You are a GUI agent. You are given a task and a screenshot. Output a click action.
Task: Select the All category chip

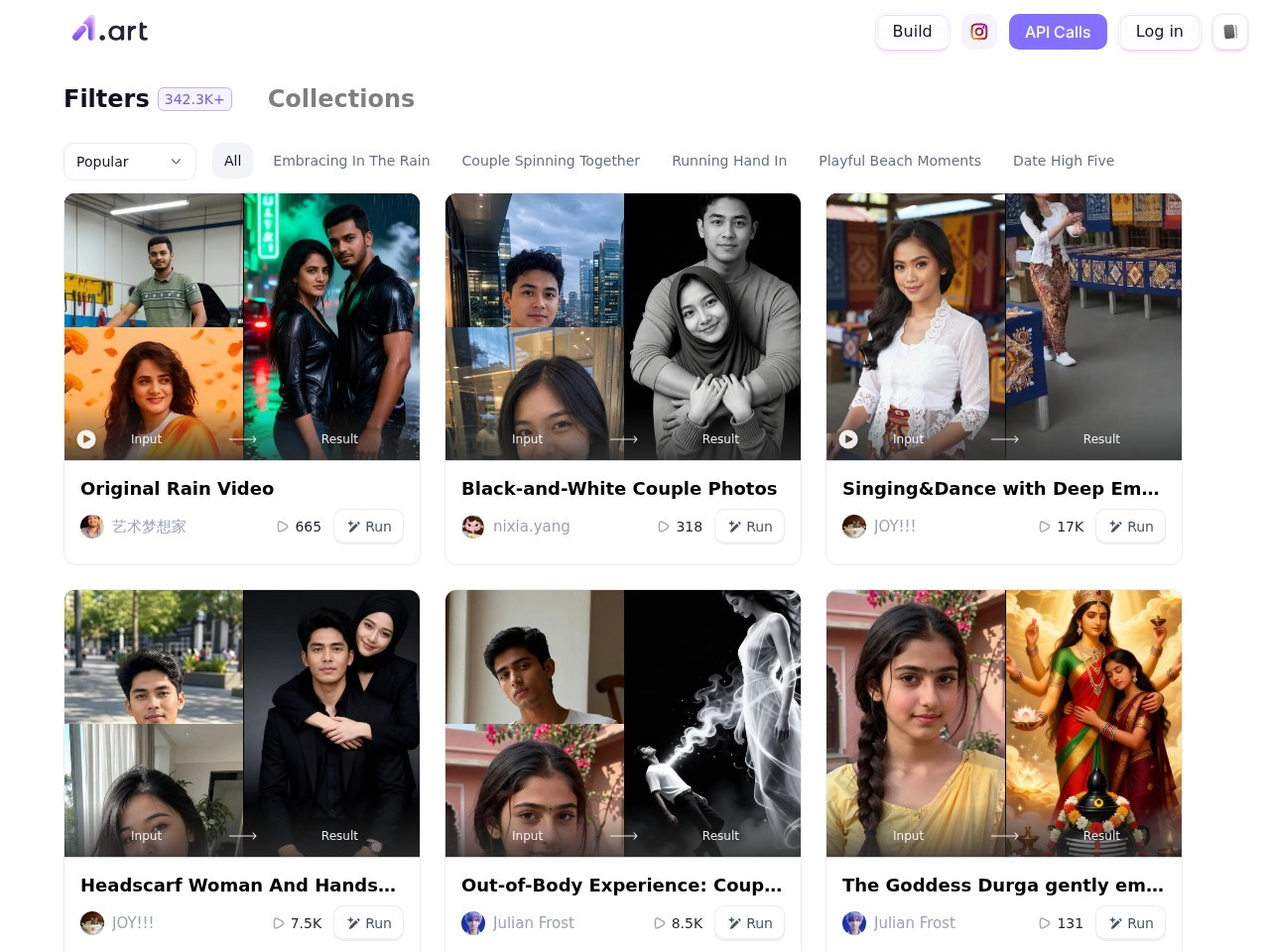pyautogui.click(x=233, y=161)
